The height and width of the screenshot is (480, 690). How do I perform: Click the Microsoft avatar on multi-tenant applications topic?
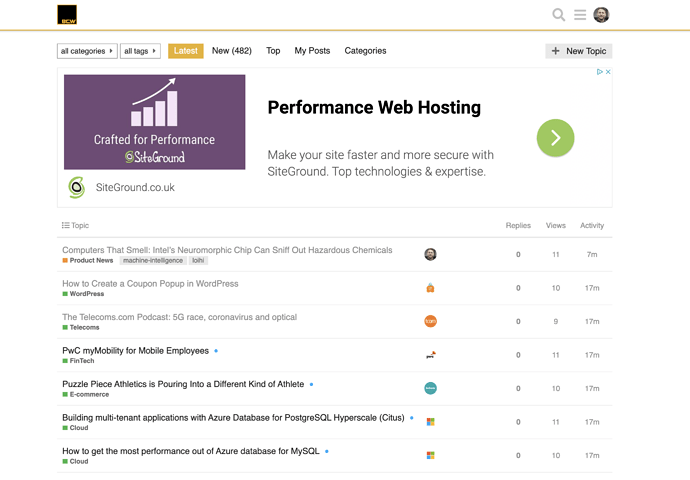pyautogui.click(x=430, y=421)
